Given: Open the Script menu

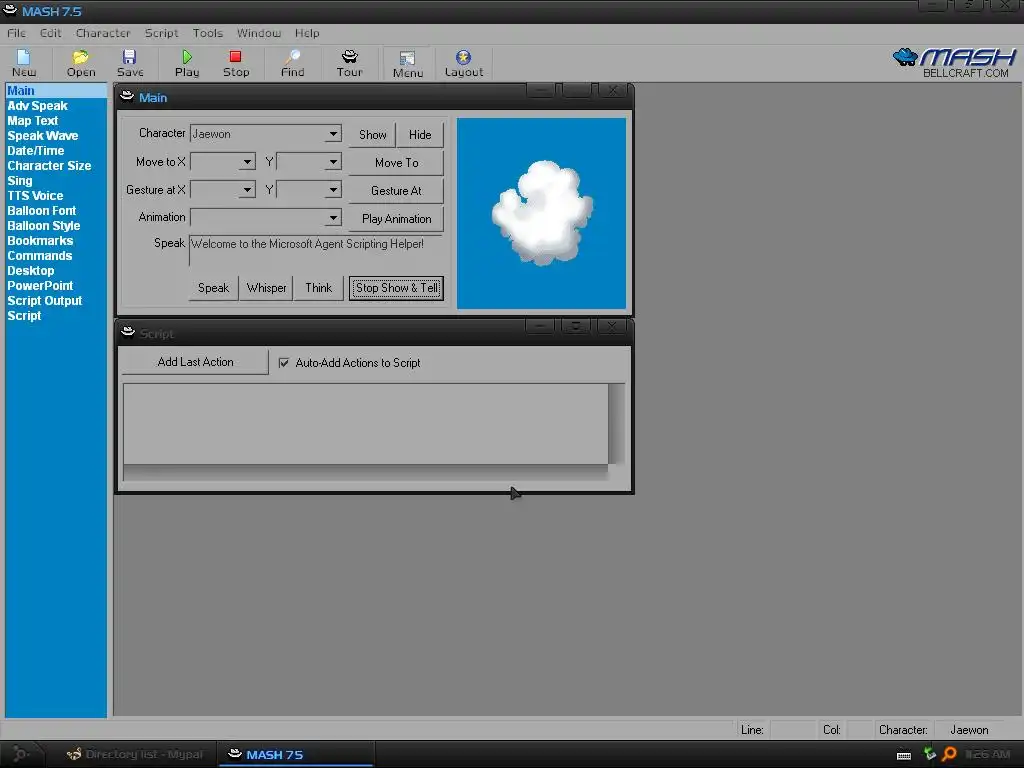Looking at the screenshot, I should click(161, 33).
